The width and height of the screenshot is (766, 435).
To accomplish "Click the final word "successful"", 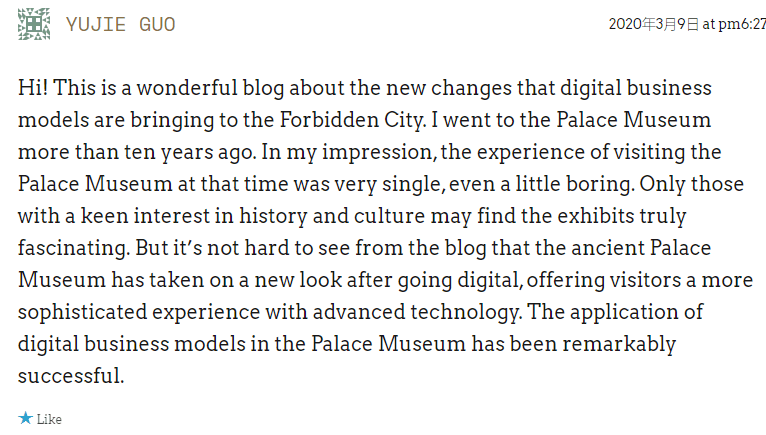I will [68, 377].
